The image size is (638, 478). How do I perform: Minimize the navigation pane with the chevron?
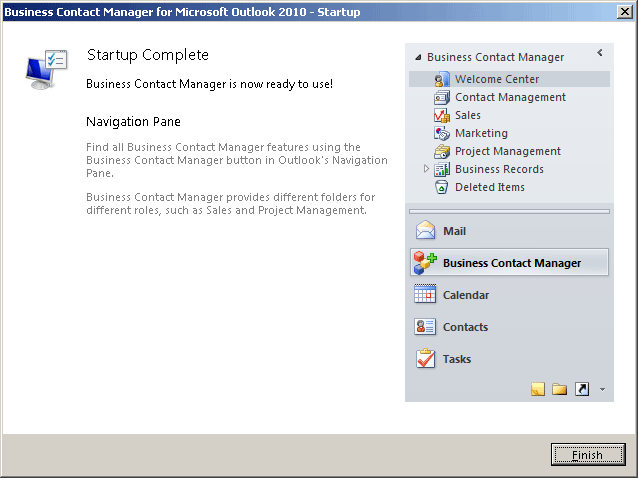click(x=600, y=52)
